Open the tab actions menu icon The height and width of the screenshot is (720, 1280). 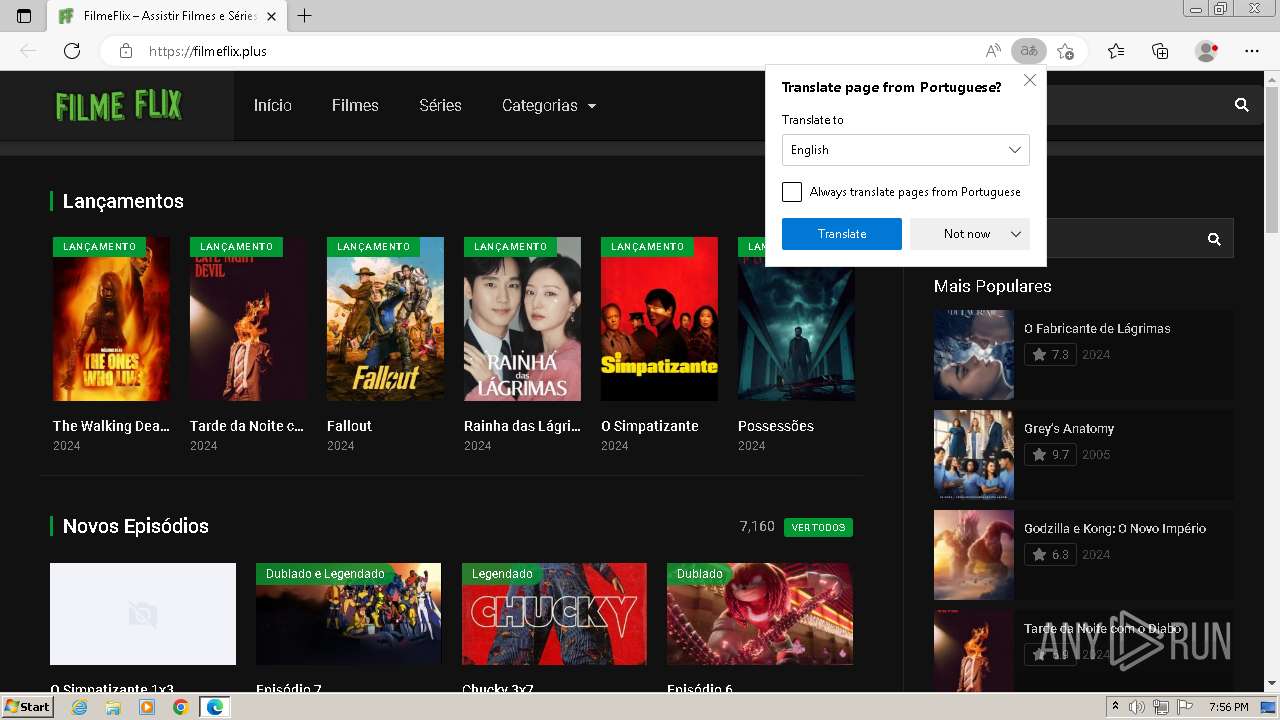pyautogui.click(x=24, y=16)
